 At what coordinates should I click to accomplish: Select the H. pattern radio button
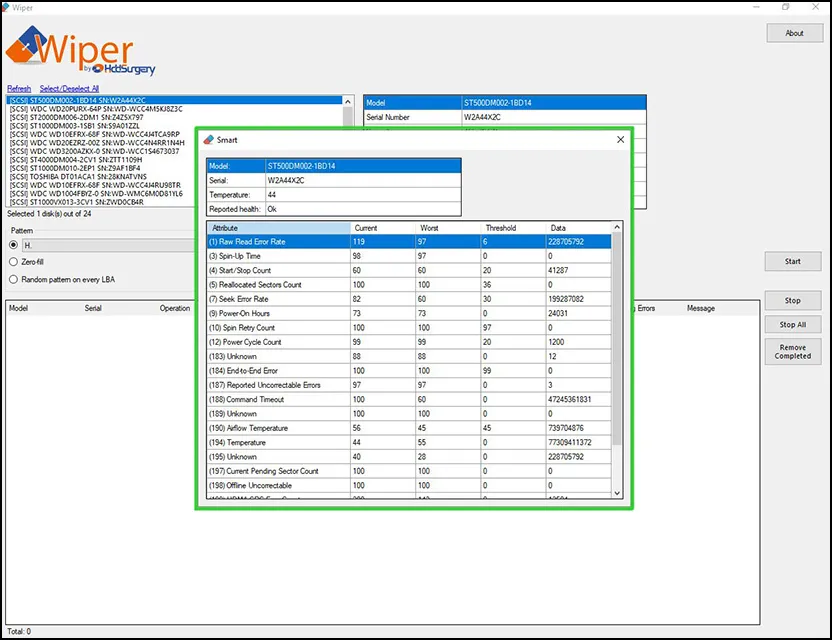click(14, 245)
